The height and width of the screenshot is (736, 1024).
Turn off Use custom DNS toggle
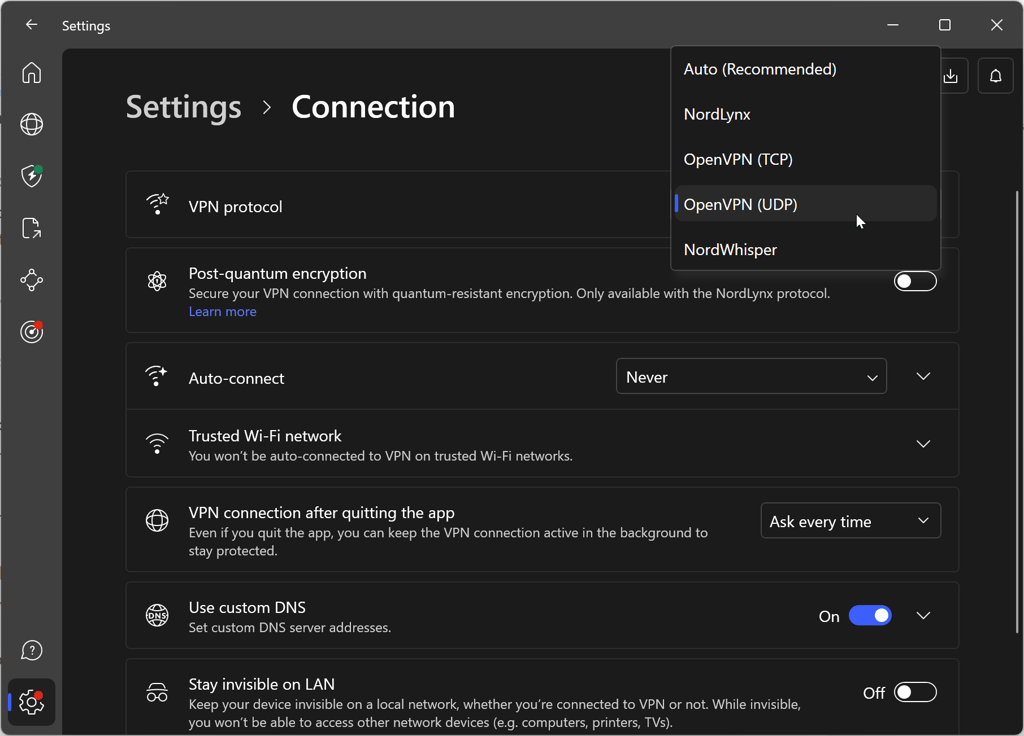[870, 616]
